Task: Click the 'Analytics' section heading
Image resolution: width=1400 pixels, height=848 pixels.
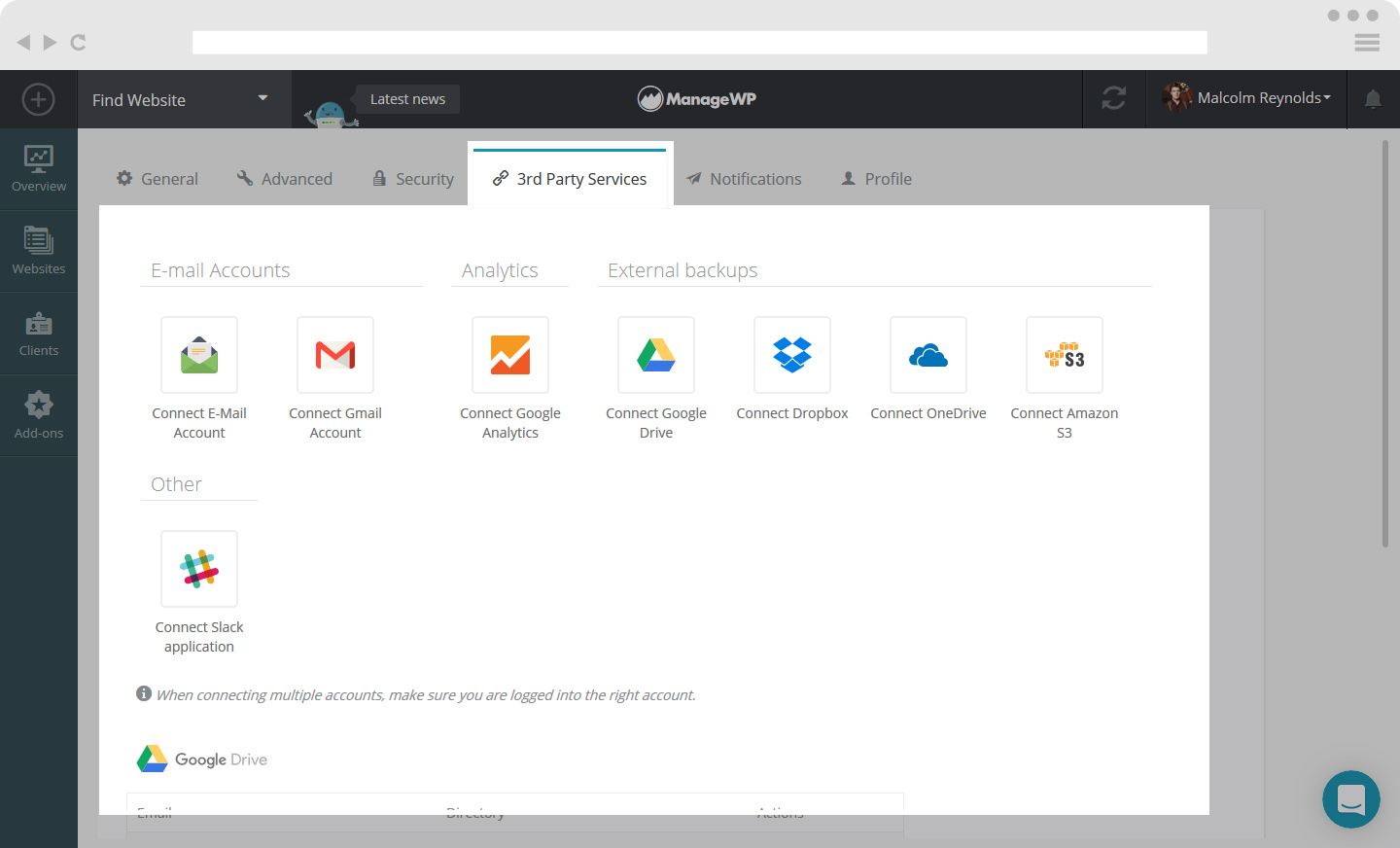Action: tap(500, 270)
